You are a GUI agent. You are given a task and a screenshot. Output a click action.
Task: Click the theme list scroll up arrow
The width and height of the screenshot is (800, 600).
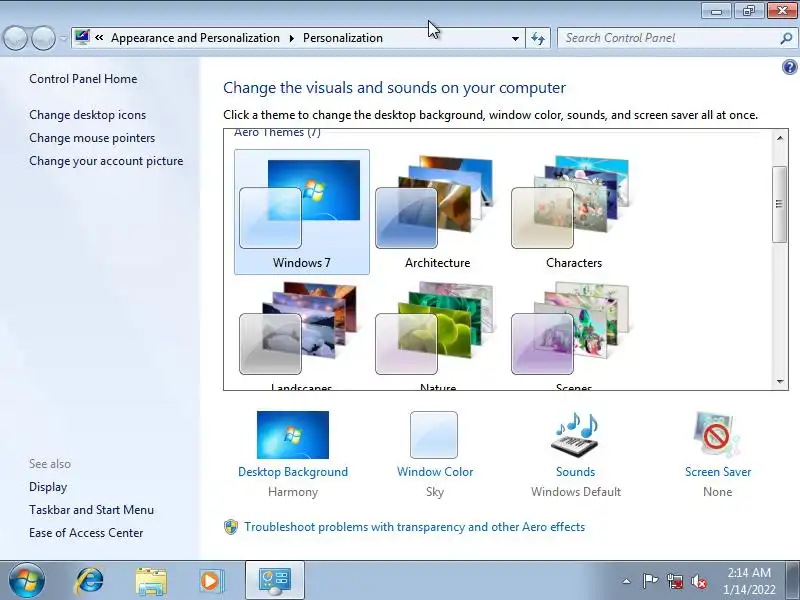pyautogui.click(x=780, y=138)
